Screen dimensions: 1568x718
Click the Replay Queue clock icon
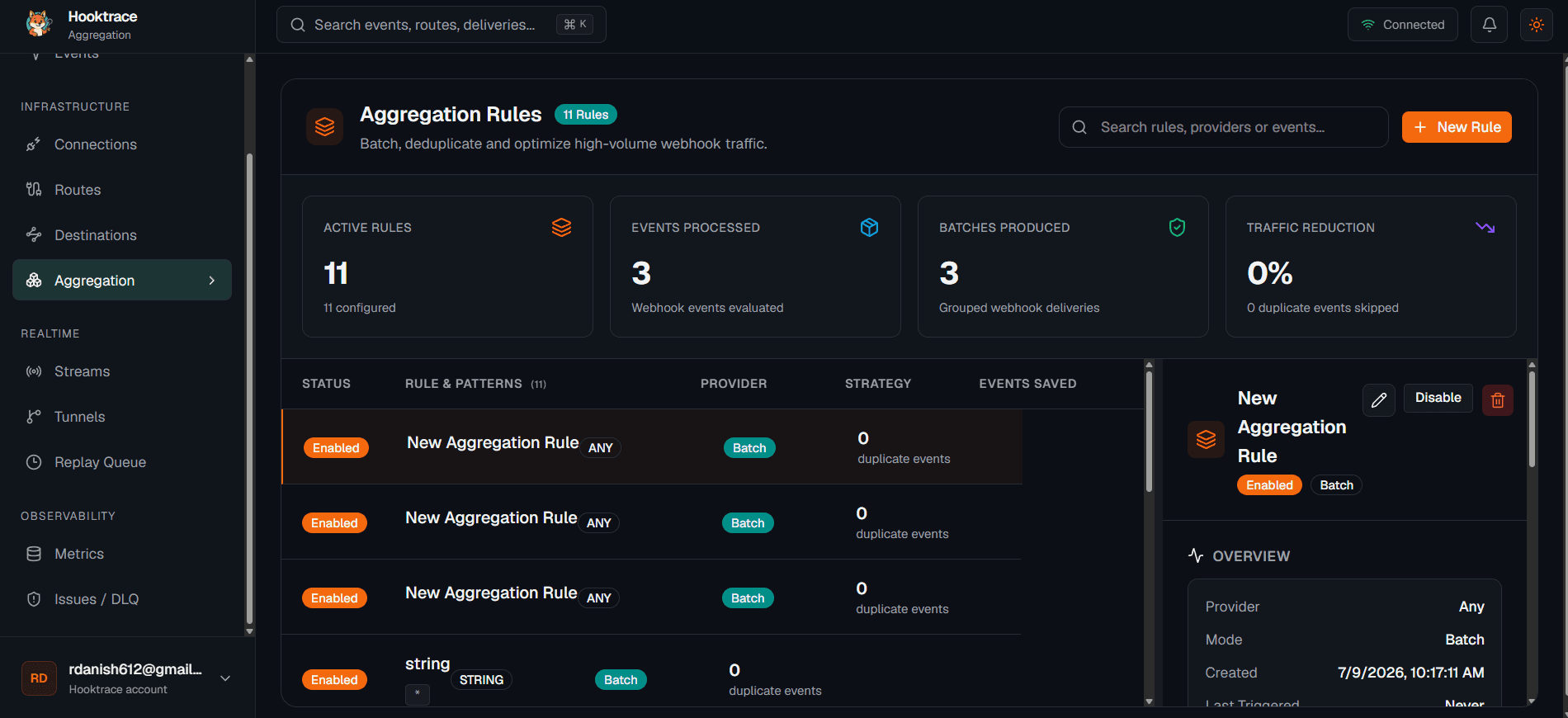(34, 462)
